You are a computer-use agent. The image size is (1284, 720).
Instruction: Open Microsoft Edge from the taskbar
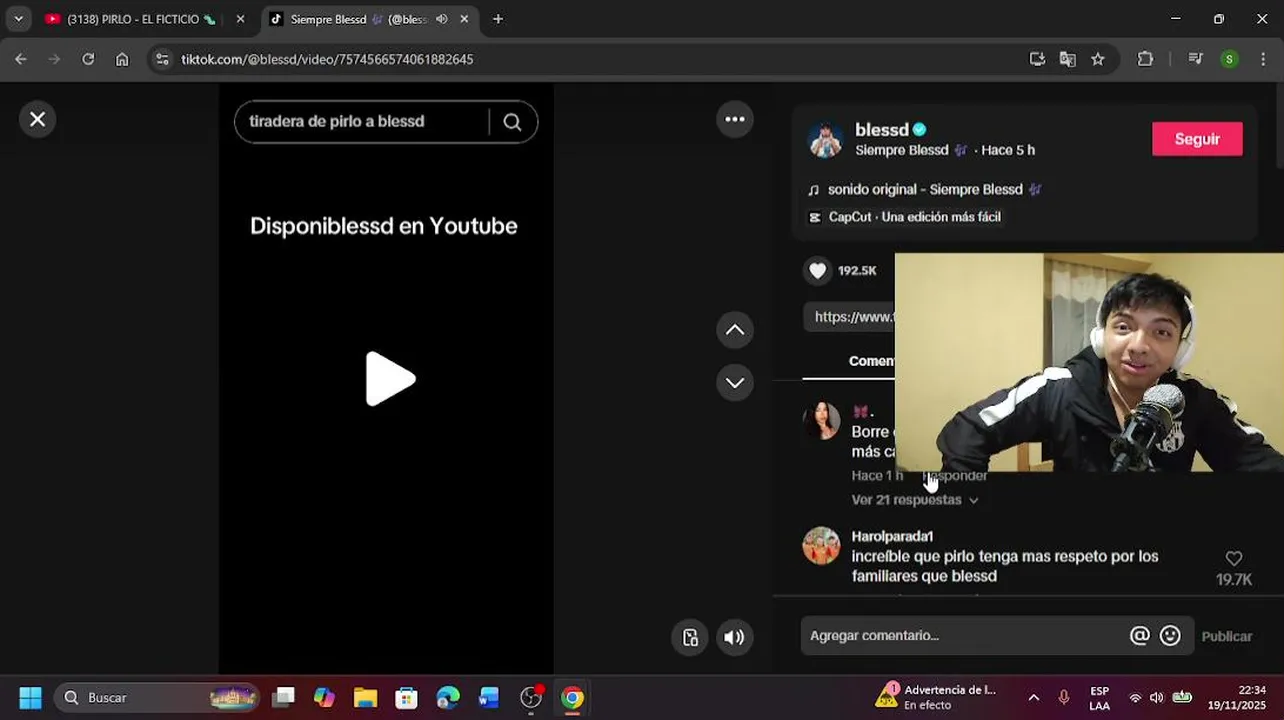[448, 697]
